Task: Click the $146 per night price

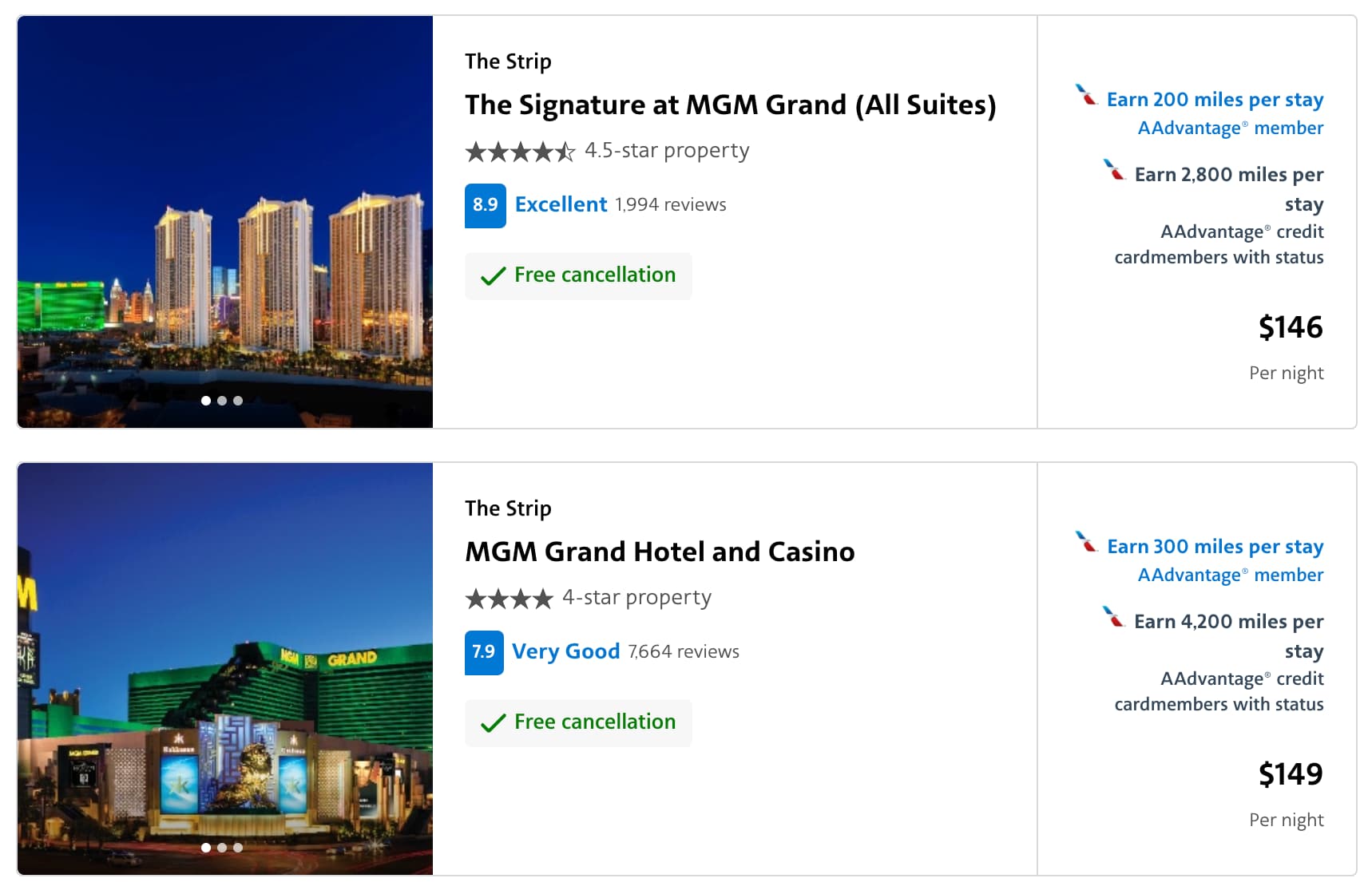Action: pyautogui.click(x=1290, y=328)
